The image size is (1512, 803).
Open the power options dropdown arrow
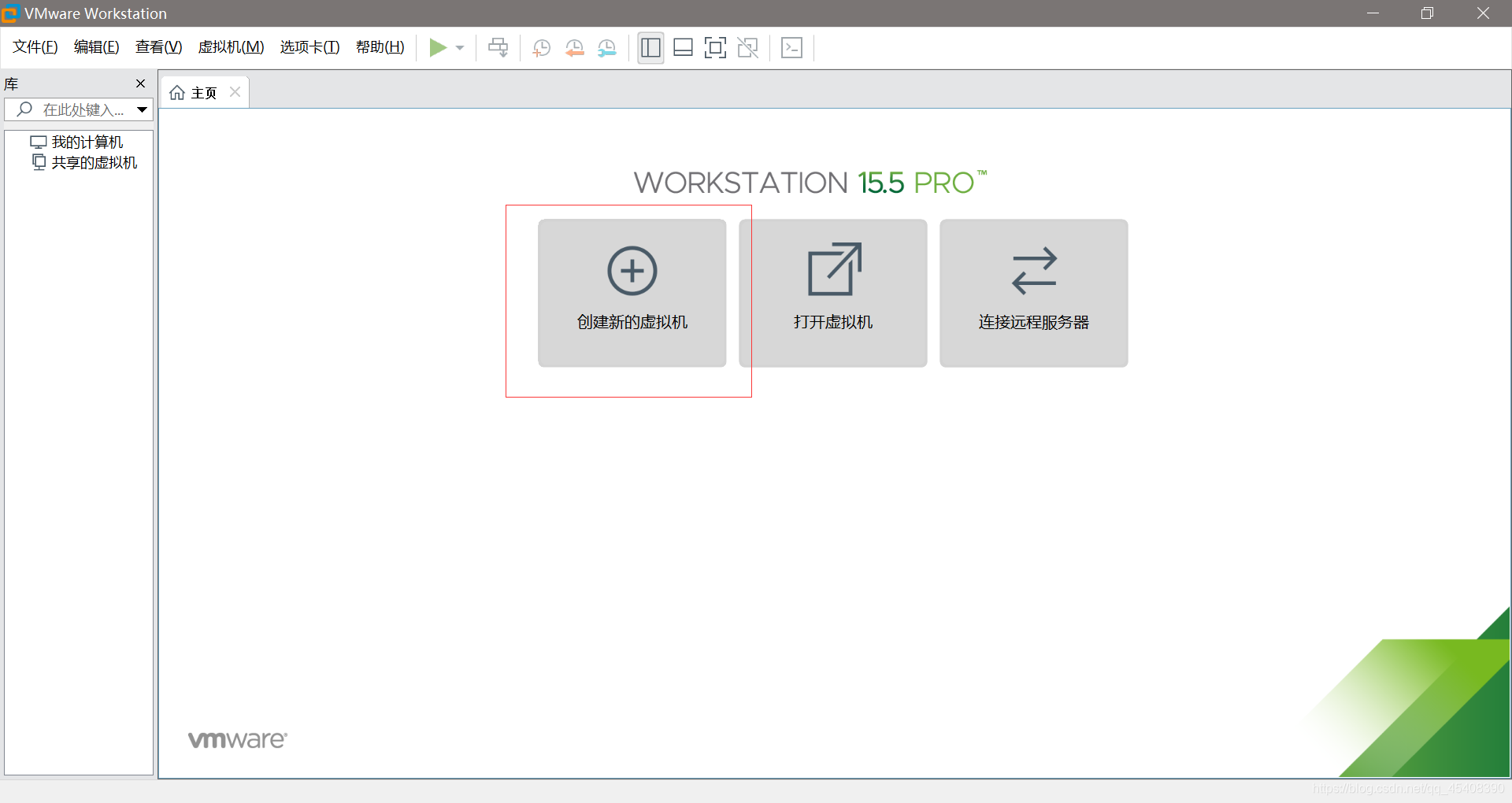tap(460, 48)
